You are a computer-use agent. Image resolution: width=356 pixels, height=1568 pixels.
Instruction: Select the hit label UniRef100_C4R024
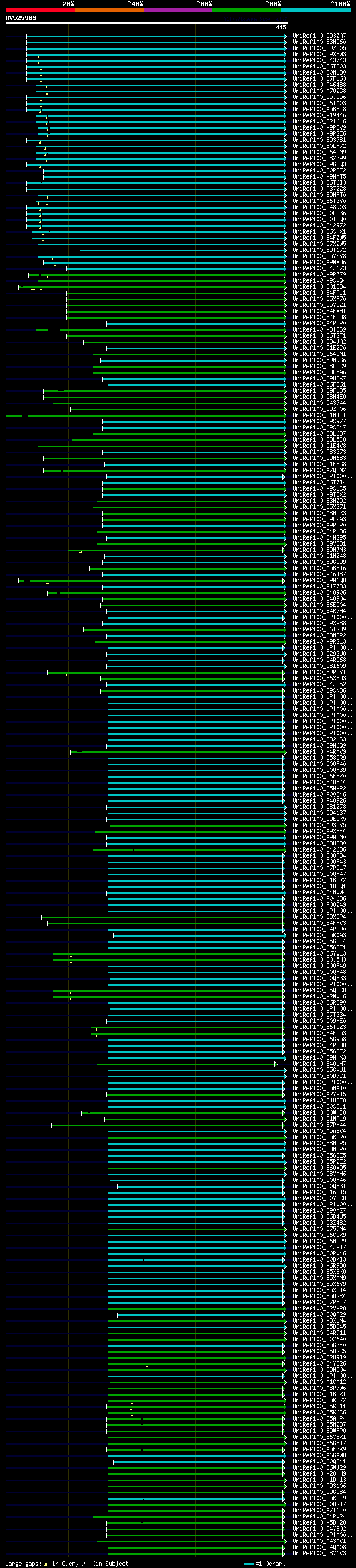pos(319,1516)
